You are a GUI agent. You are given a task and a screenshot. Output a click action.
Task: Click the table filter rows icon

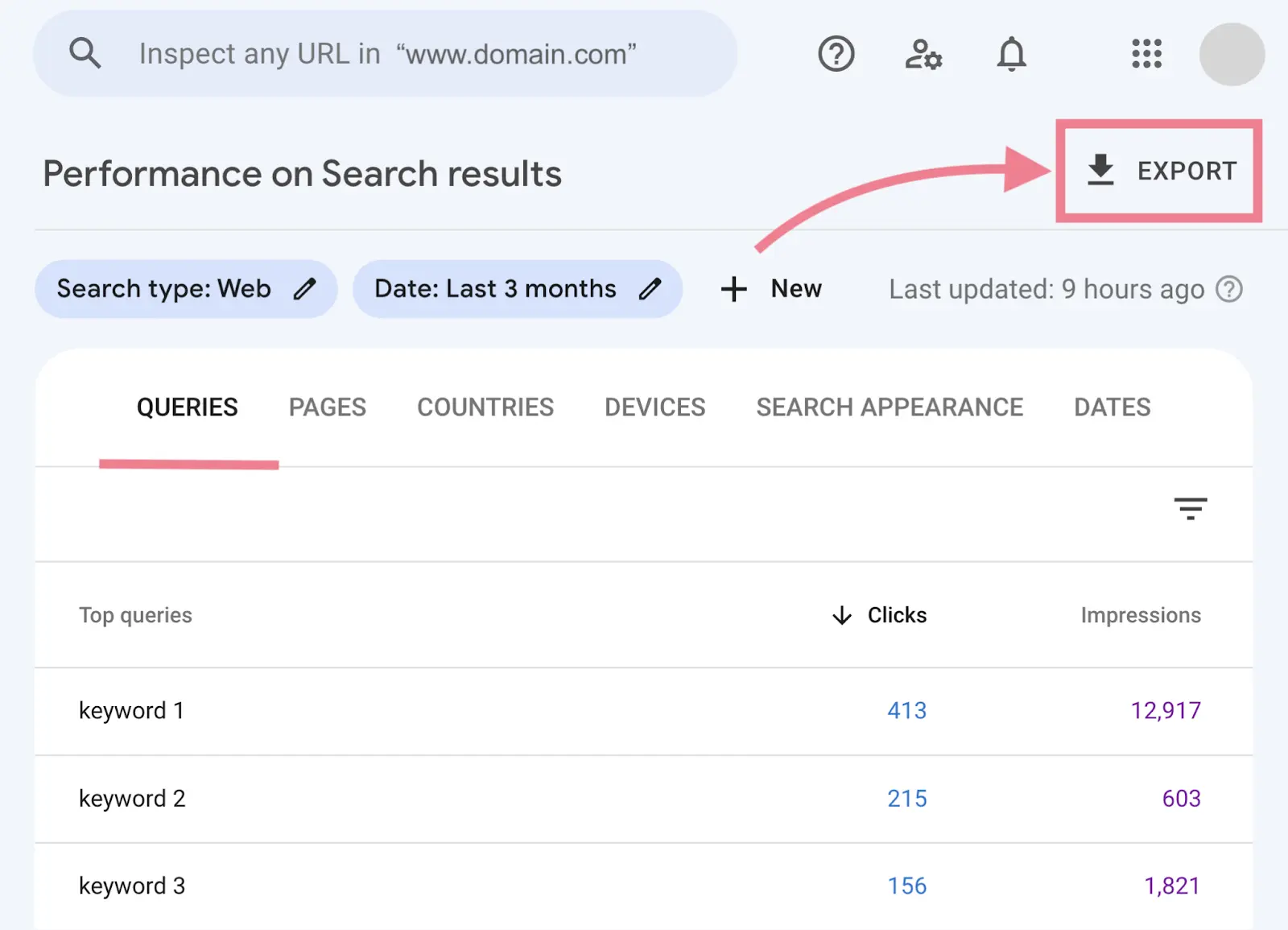[1190, 509]
